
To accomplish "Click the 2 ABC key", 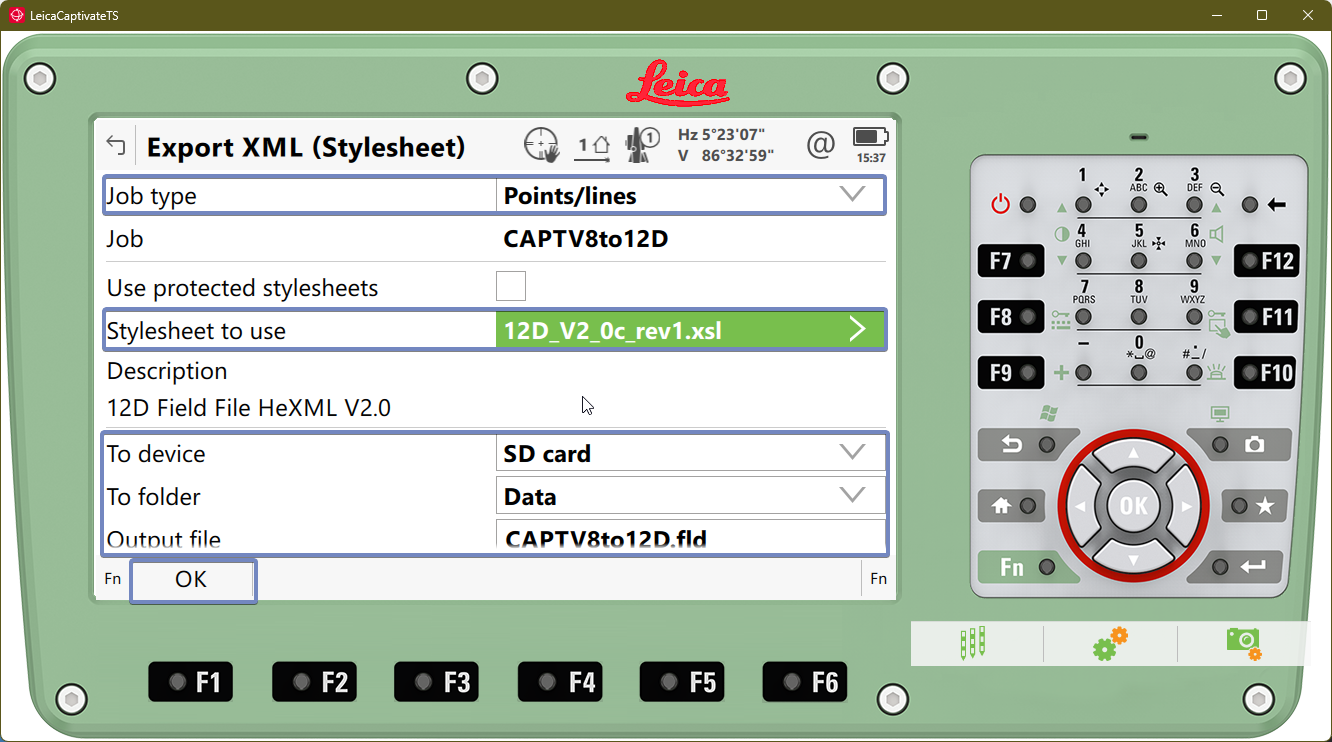I will [x=1139, y=205].
